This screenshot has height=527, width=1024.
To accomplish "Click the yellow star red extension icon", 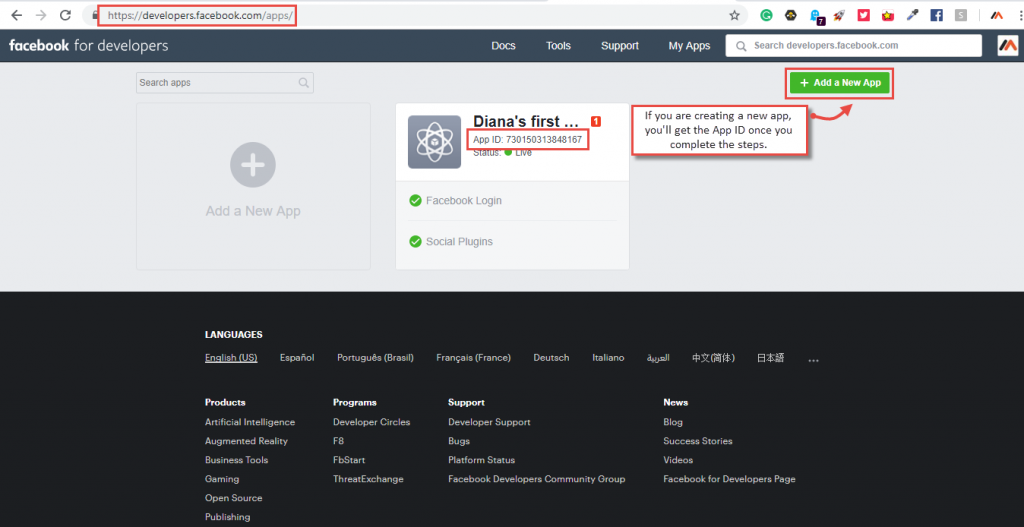I will pyautogui.click(x=888, y=15).
